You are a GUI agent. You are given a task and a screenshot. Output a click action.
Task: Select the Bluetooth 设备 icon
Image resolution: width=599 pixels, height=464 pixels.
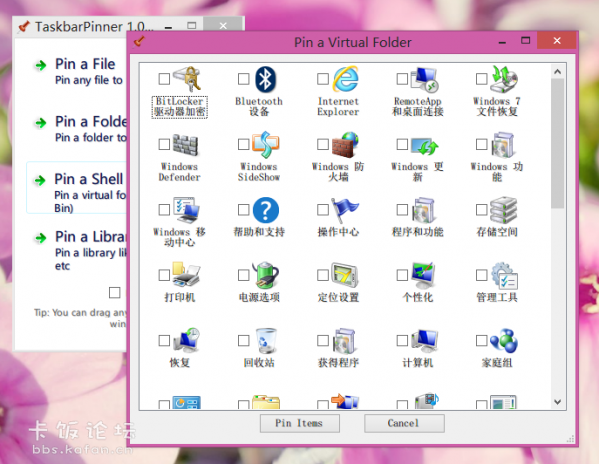click(266, 79)
